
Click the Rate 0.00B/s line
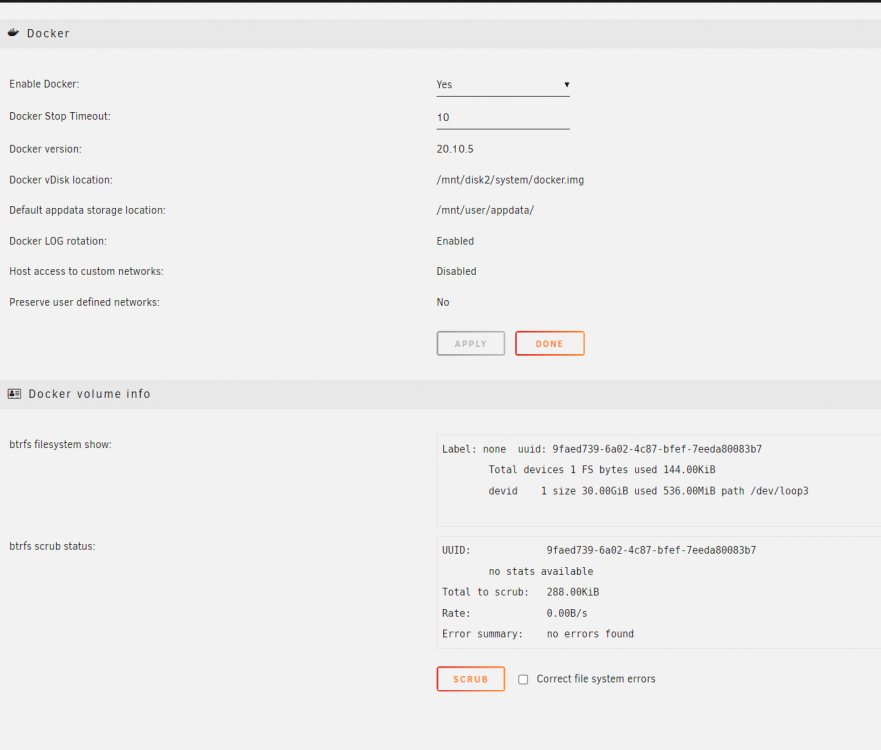click(x=515, y=613)
